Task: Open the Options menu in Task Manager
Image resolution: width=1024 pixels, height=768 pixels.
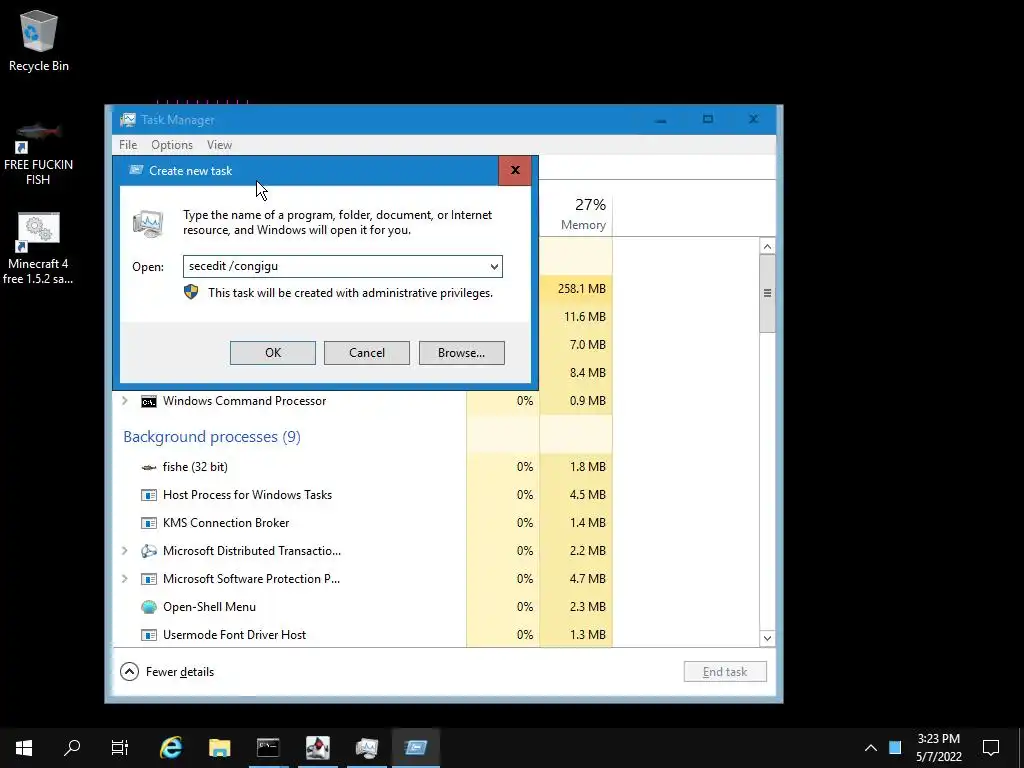Action: tap(172, 145)
